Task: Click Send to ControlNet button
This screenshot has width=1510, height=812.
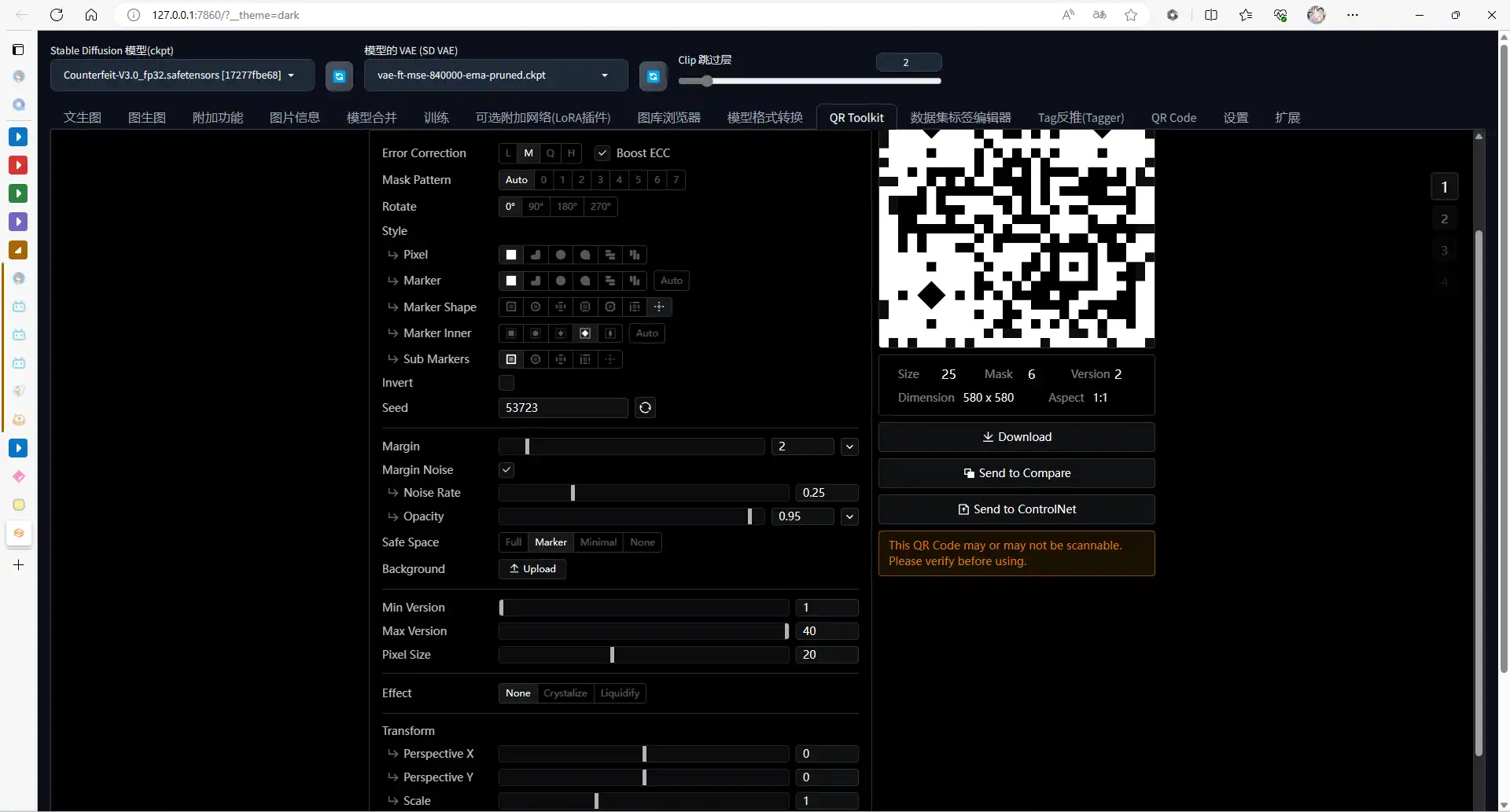Action: 1016,509
